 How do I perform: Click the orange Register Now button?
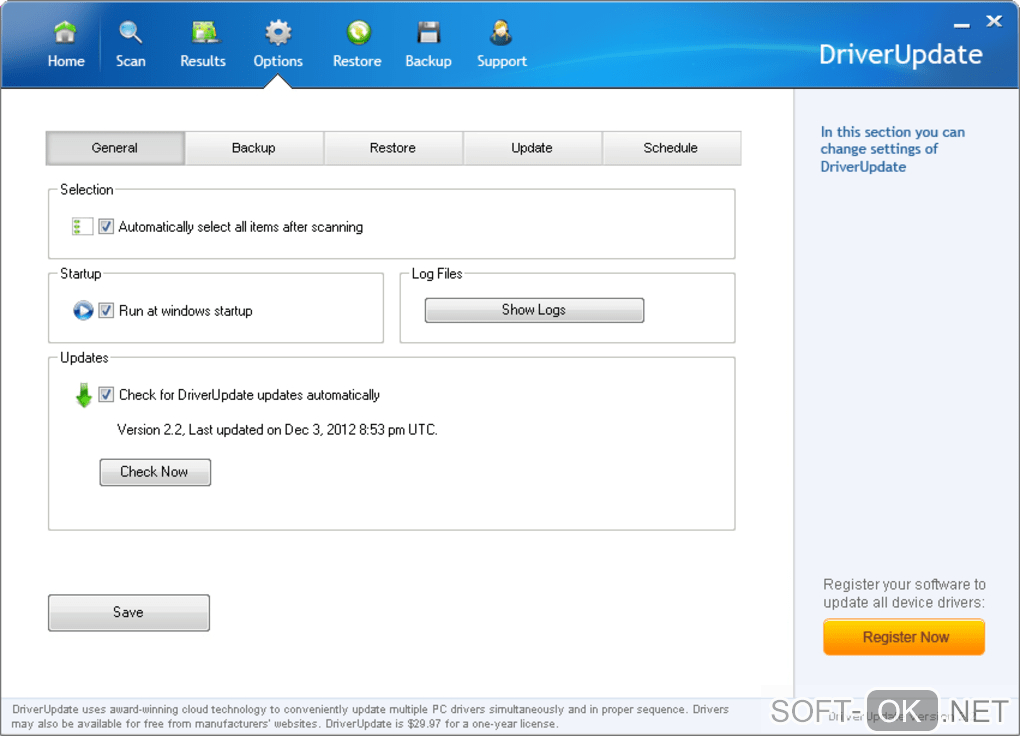pyautogui.click(x=904, y=637)
